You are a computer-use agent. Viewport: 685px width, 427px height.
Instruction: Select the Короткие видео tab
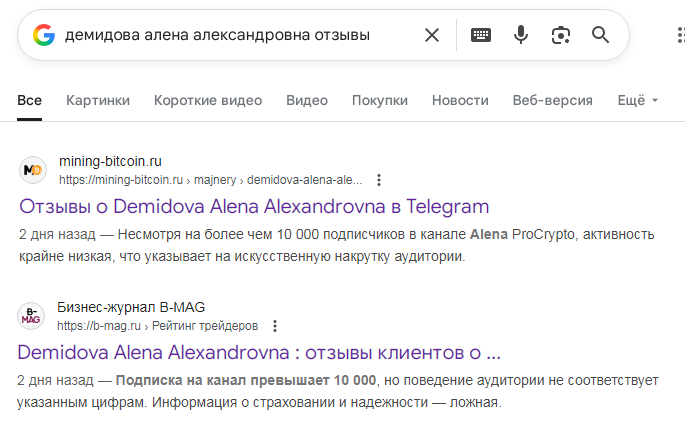208,100
